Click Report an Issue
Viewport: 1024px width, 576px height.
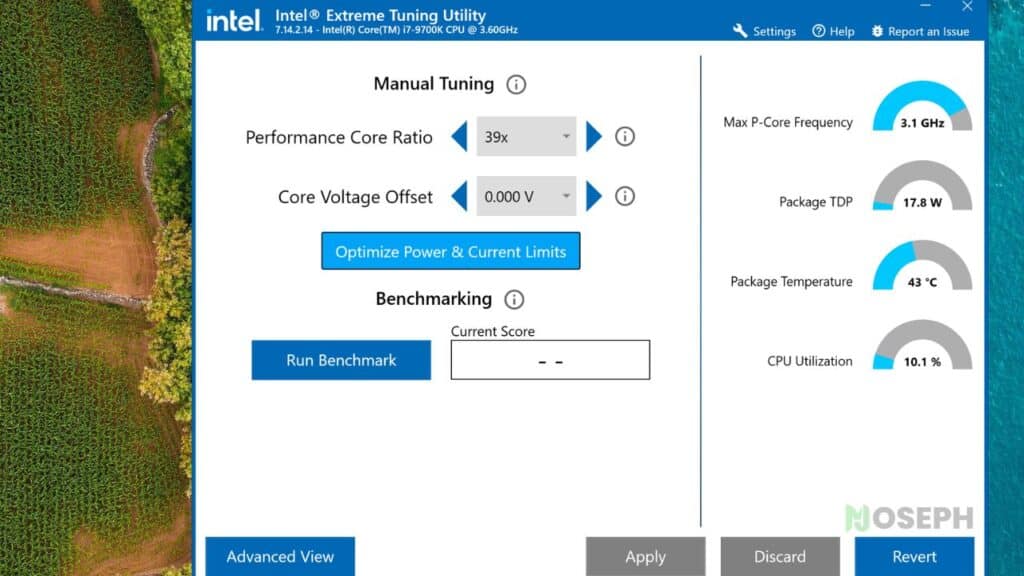[x=920, y=31]
